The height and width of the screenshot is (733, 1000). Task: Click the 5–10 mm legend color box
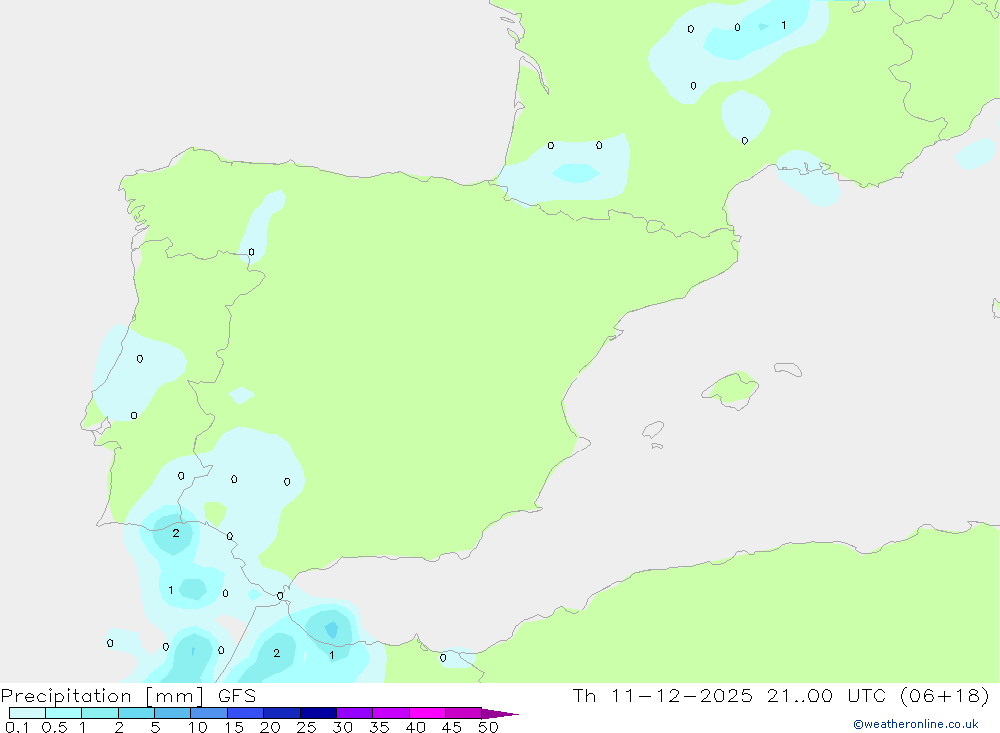(x=173, y=713)
